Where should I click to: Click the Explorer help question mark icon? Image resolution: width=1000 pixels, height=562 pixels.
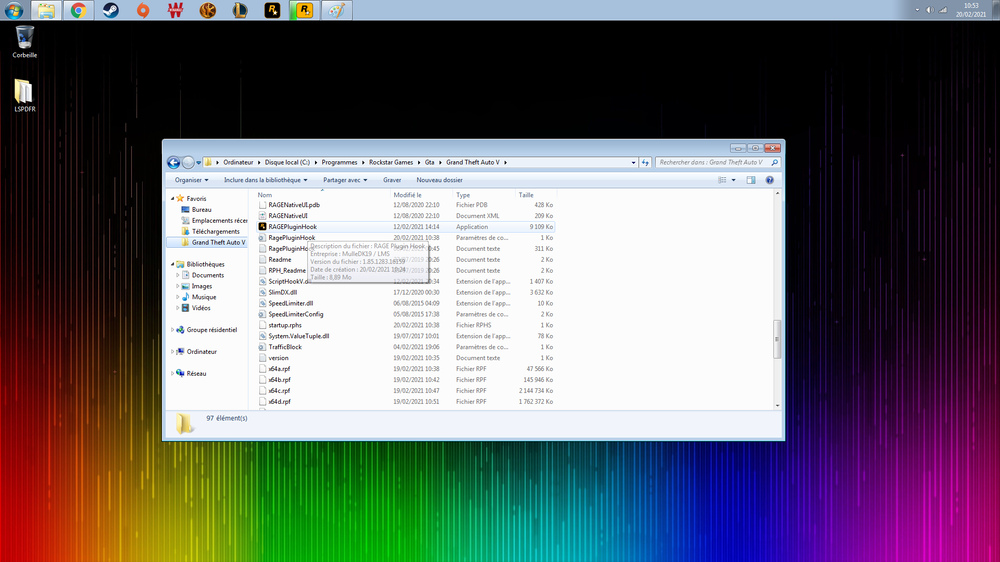coord(769,180)
